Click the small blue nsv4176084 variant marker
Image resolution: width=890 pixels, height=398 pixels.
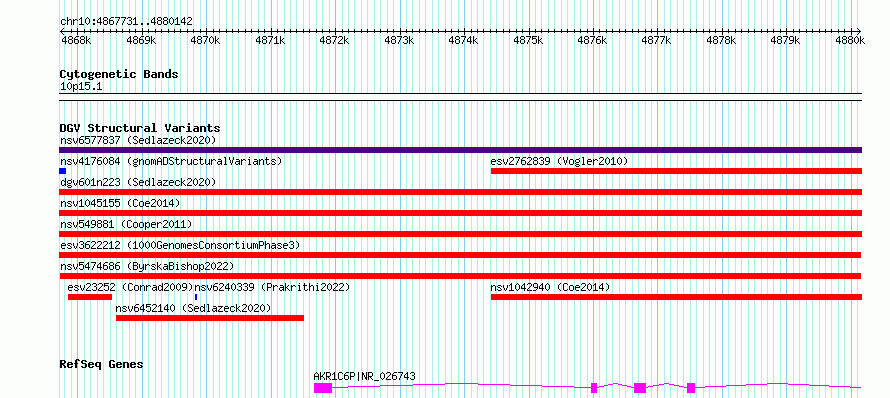pyautogui.click(x=62, y=171)
